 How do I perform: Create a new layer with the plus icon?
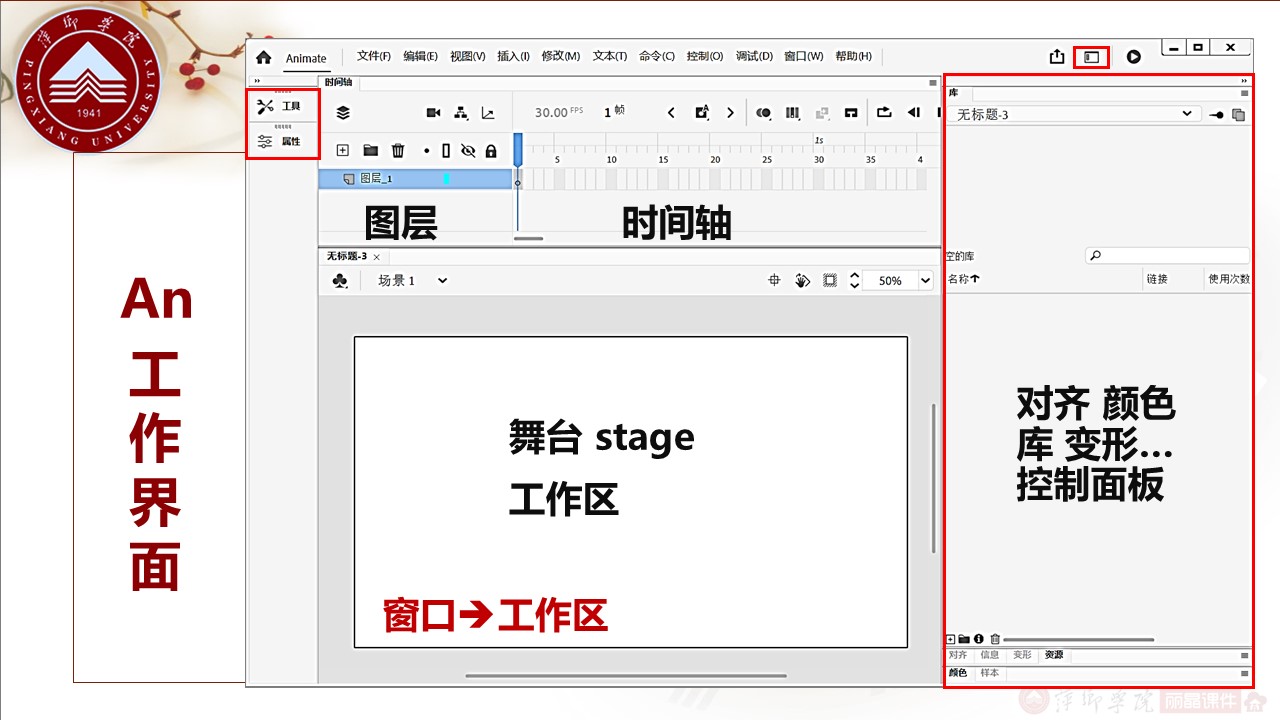[x=342, y=151]
